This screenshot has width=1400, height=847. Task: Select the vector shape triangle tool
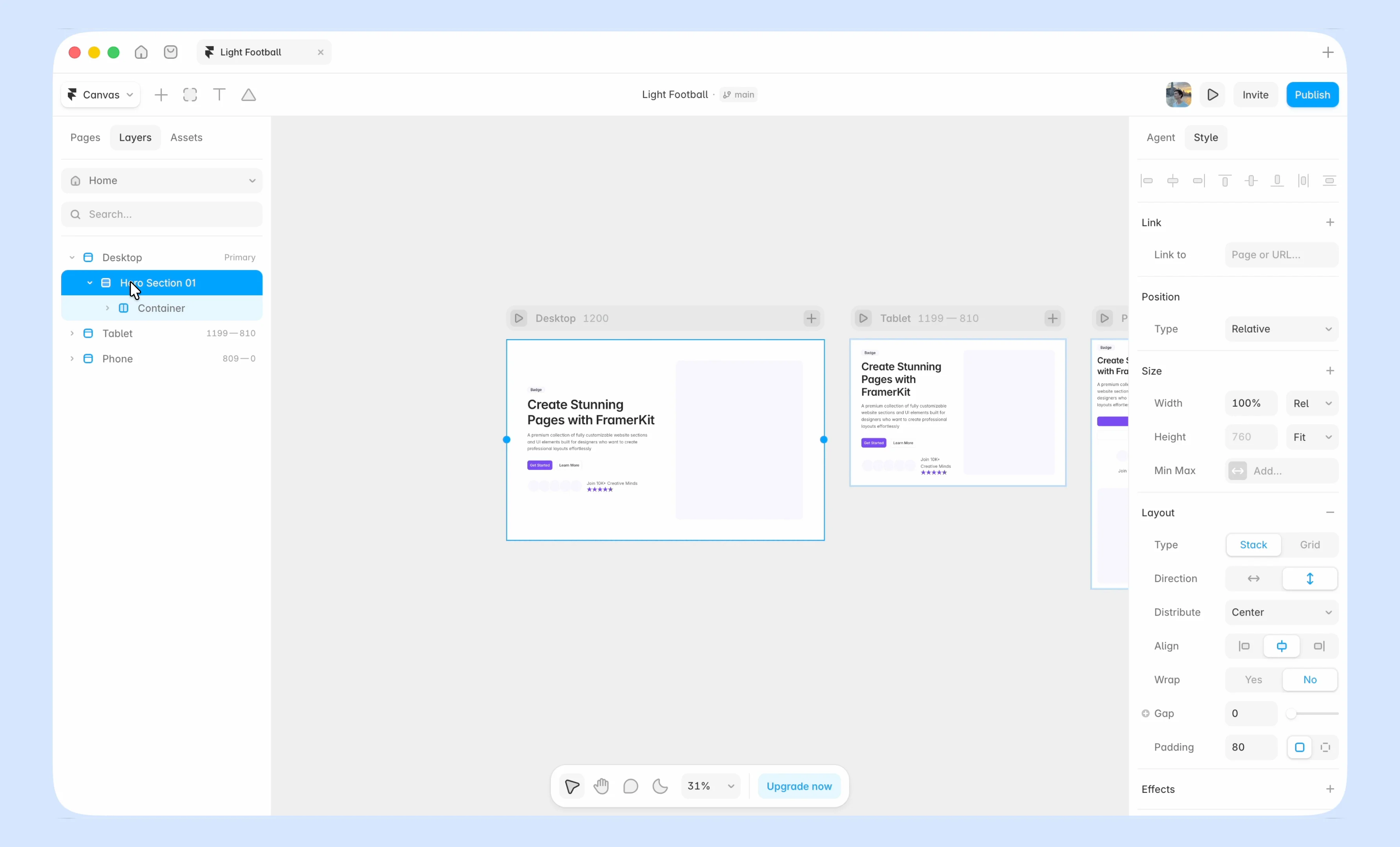coord(248,95)
